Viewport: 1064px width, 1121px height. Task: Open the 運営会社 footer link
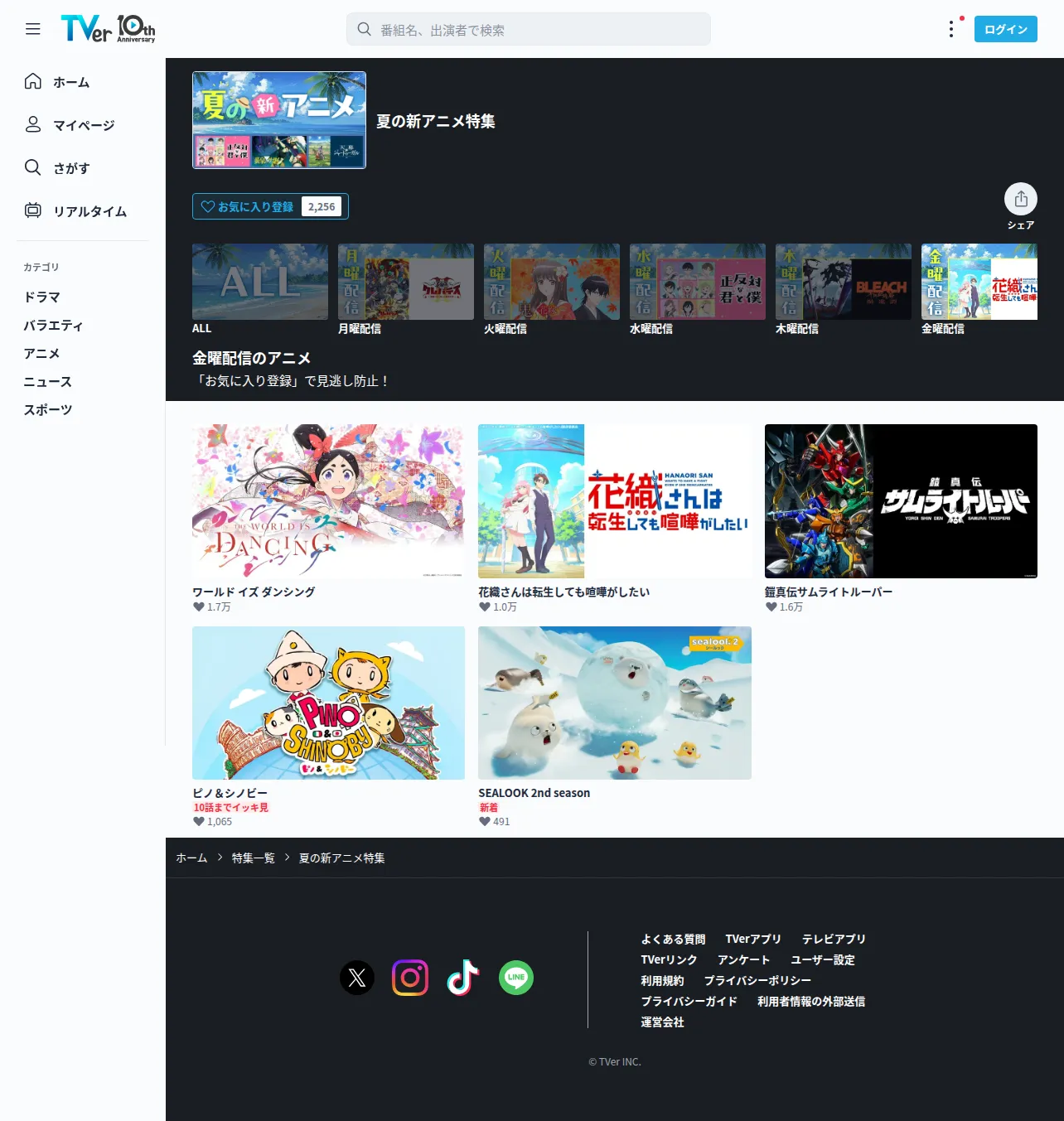tap(662, 1022)
